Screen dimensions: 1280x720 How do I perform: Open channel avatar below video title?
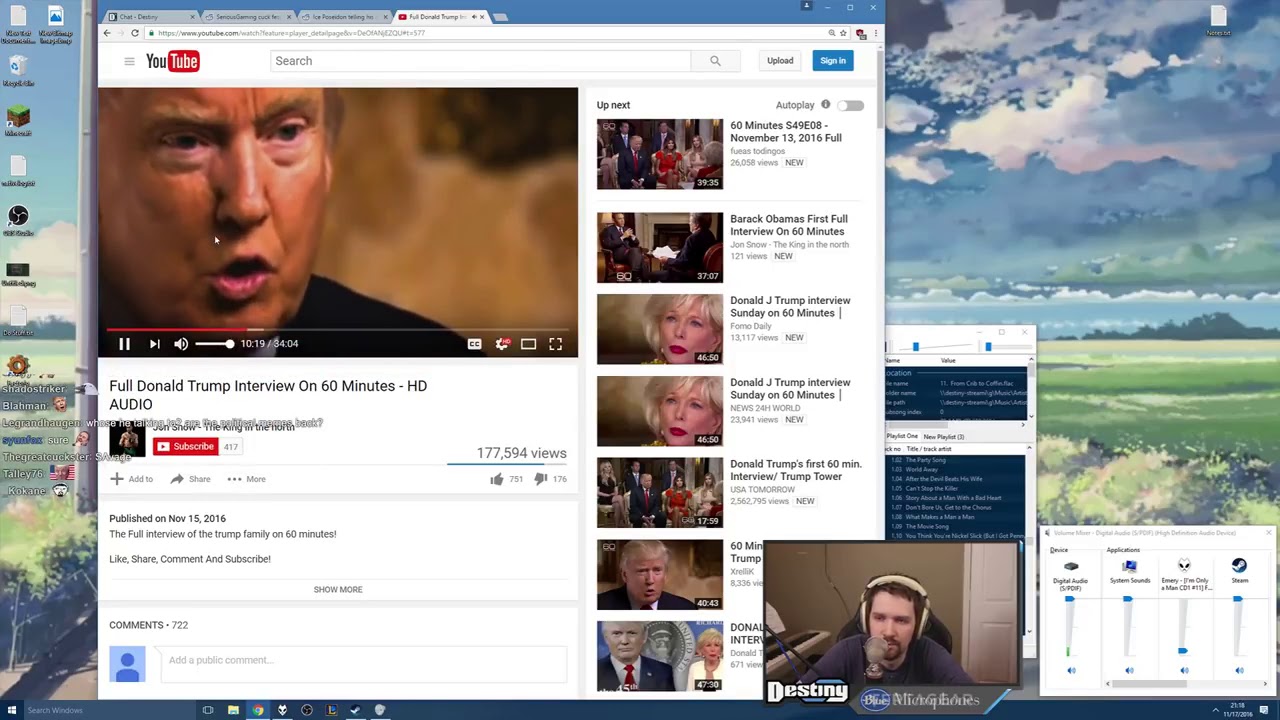127,440
